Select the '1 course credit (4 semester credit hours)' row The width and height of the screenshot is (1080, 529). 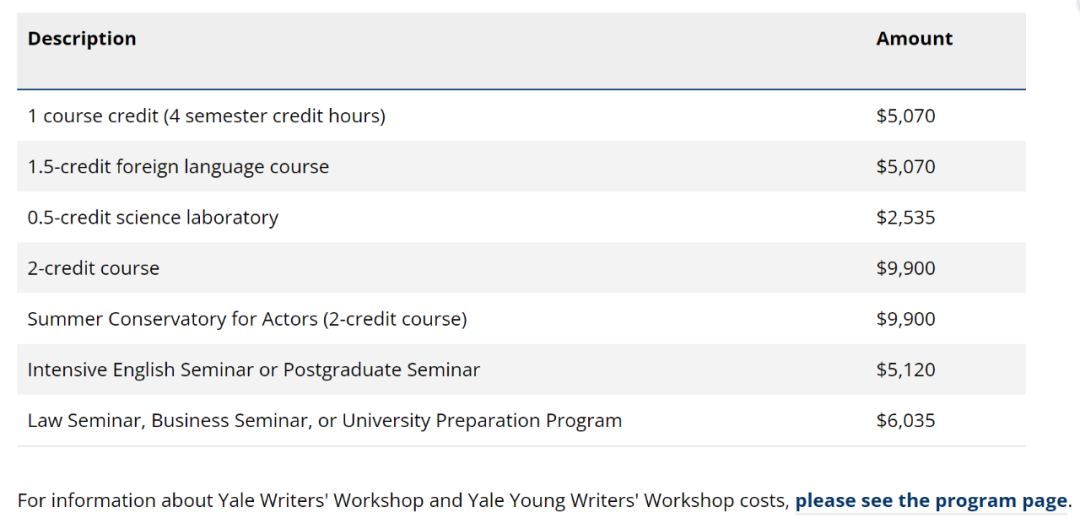pyautogui.click(x=521, y=116)
